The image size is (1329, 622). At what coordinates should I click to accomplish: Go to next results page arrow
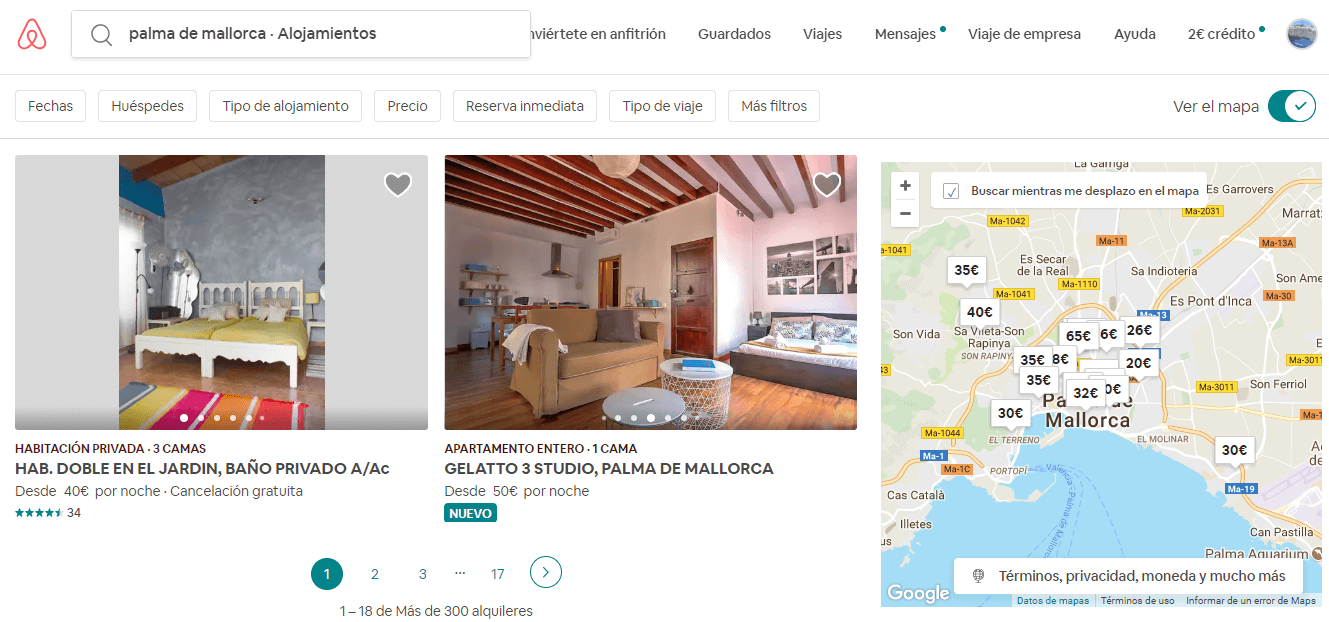pos(545,573)
